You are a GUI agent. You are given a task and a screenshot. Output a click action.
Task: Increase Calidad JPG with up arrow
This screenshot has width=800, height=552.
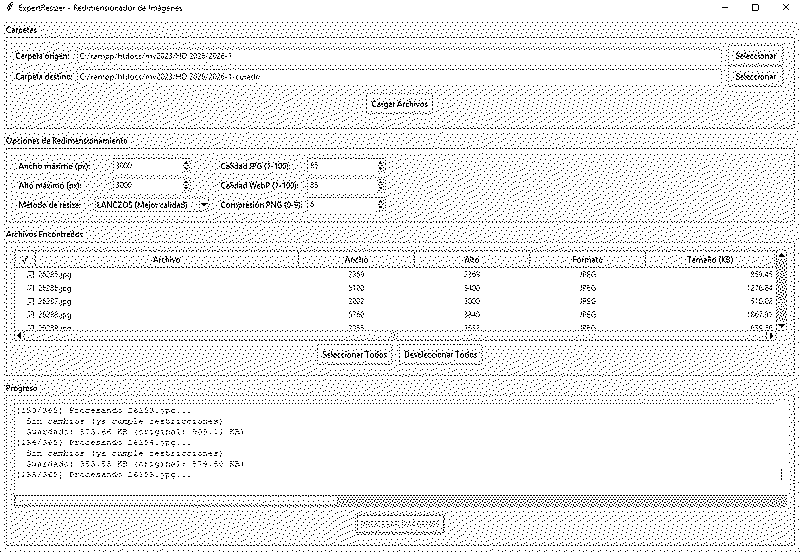381,162
